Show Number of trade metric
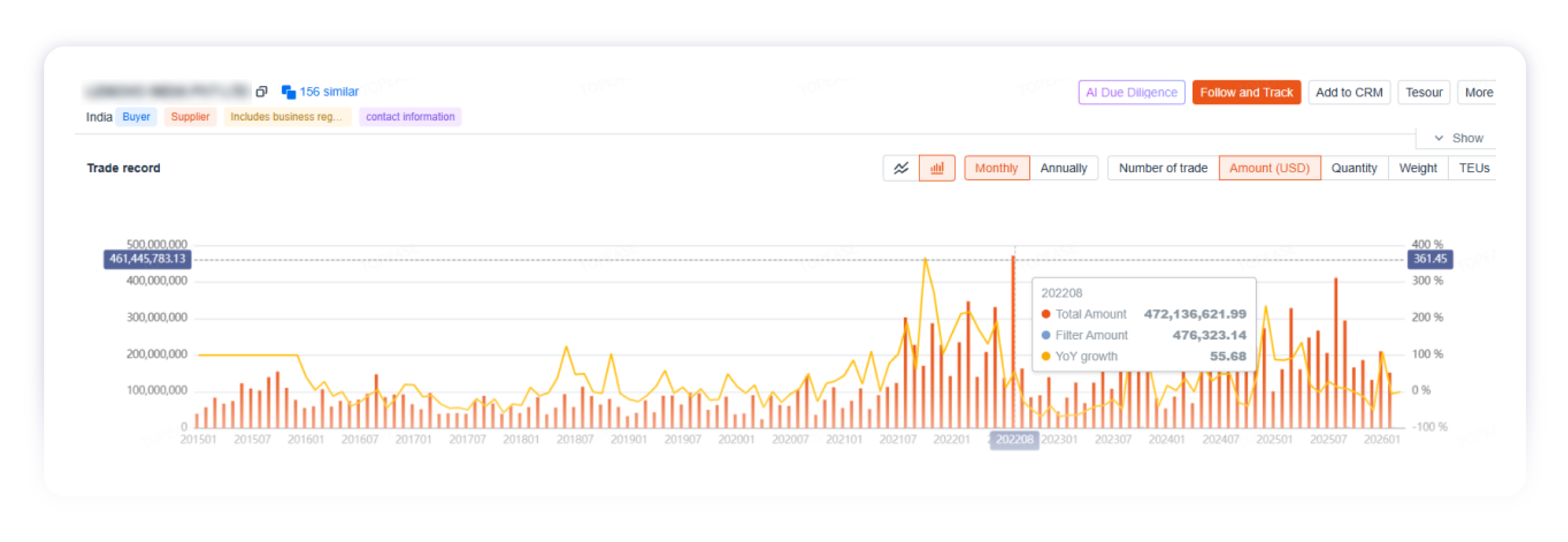Image resolution: width=1568 pixels, height=542 pixels. click(1163, 169)
